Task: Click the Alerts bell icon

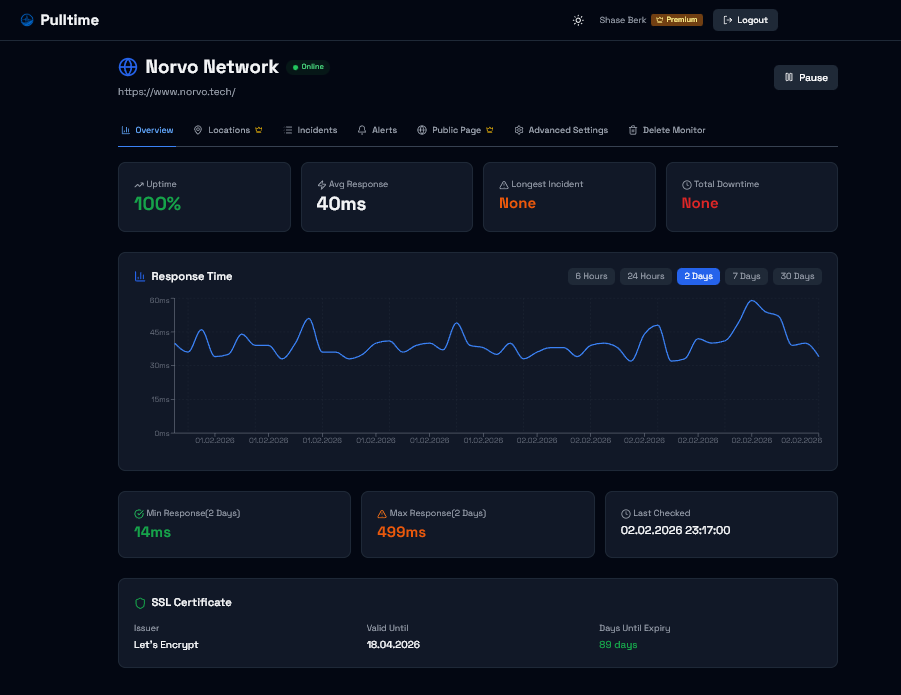Action: tap(362, 130)
